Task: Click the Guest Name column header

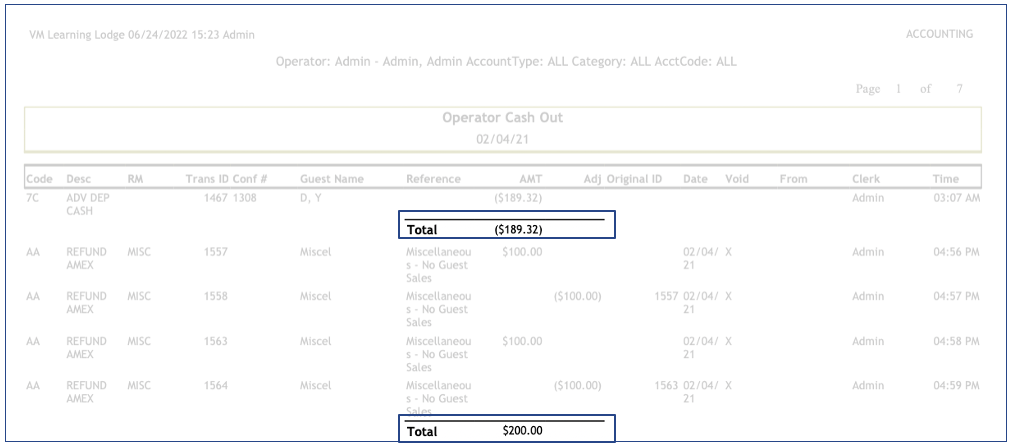Action: pyautogui.click(x=331, y=179)
